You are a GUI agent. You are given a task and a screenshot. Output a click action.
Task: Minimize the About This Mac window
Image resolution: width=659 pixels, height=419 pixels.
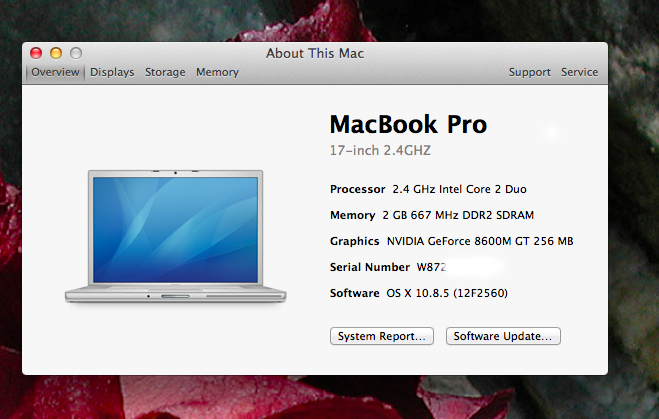[56, 53]
